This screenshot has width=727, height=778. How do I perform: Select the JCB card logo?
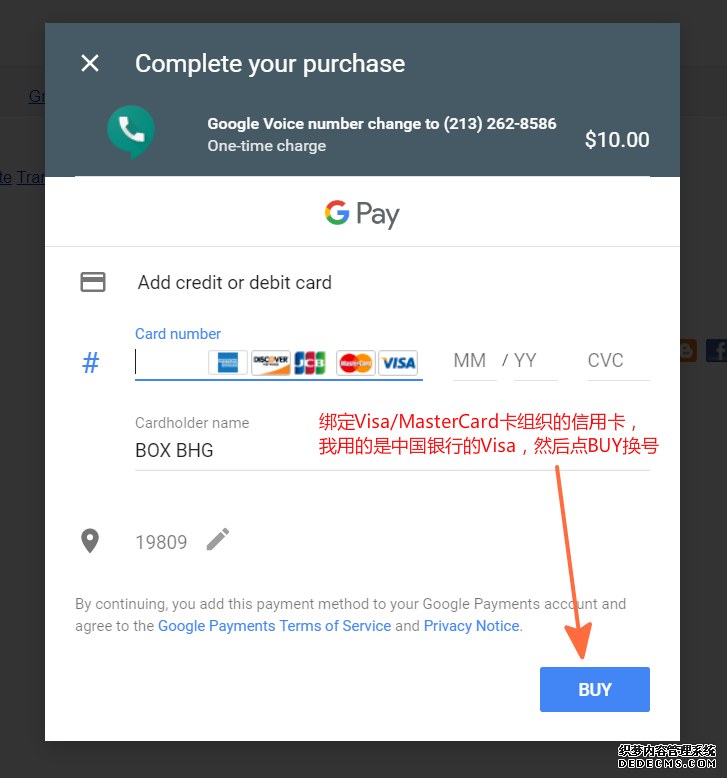[x=310, y=363]
